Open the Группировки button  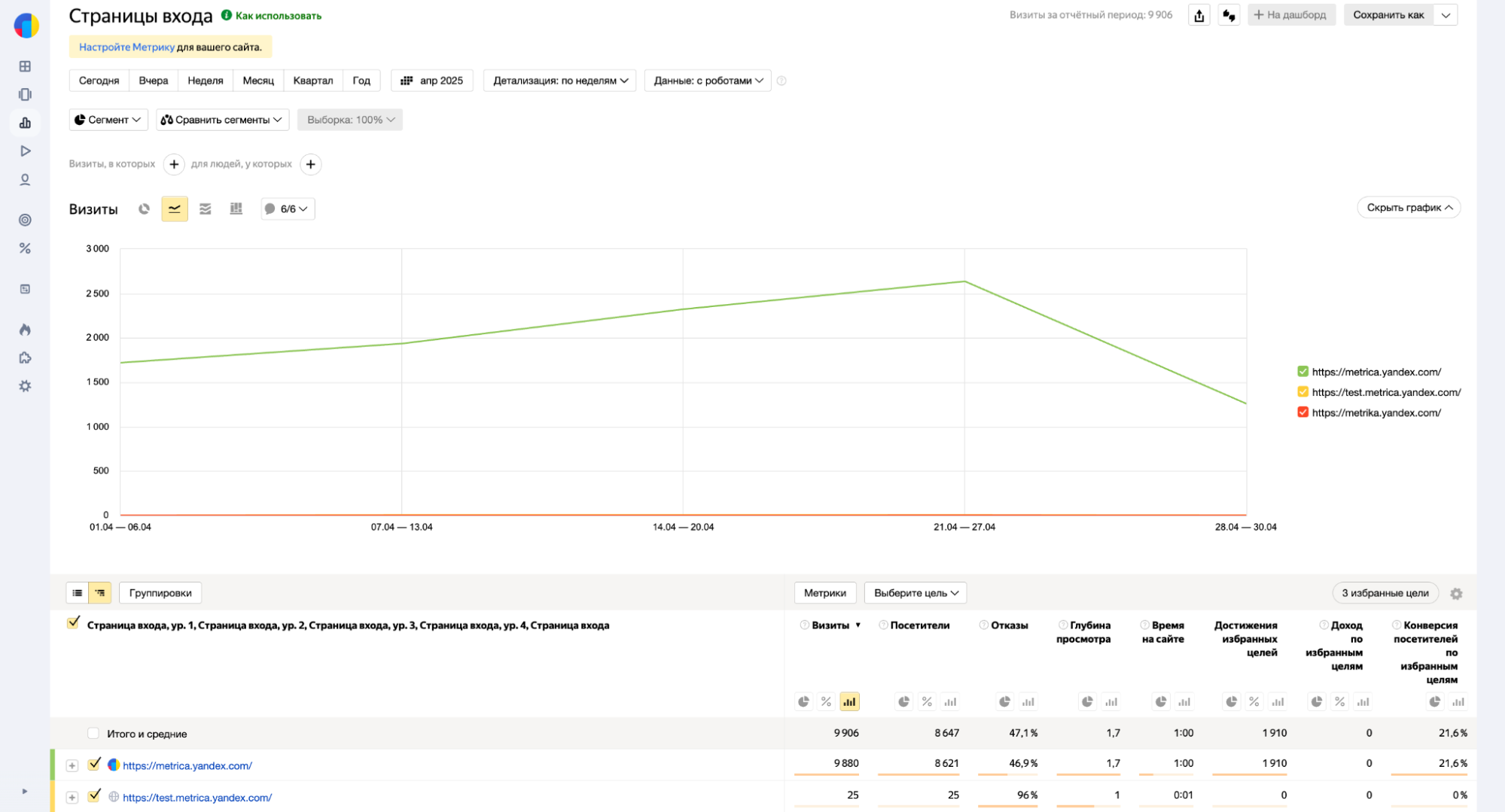[160, 593]
